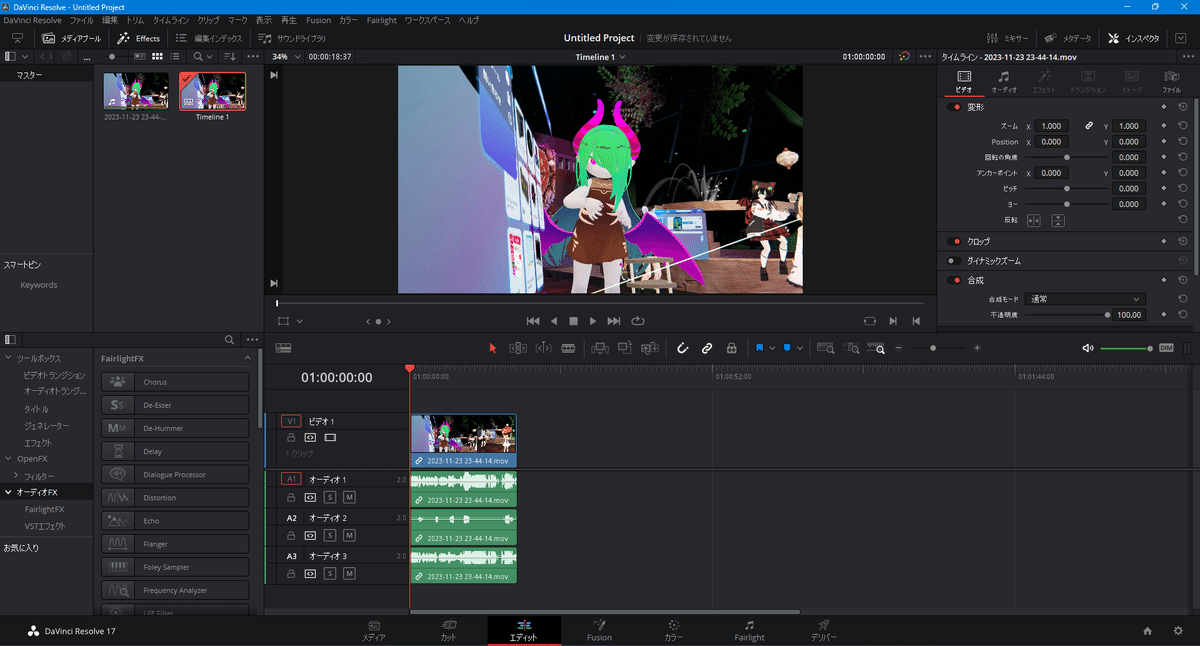Collapse the FairlightFX effects list
Image resolution: width=1200 pixels, height=646 pixels.
coord(247,358)
